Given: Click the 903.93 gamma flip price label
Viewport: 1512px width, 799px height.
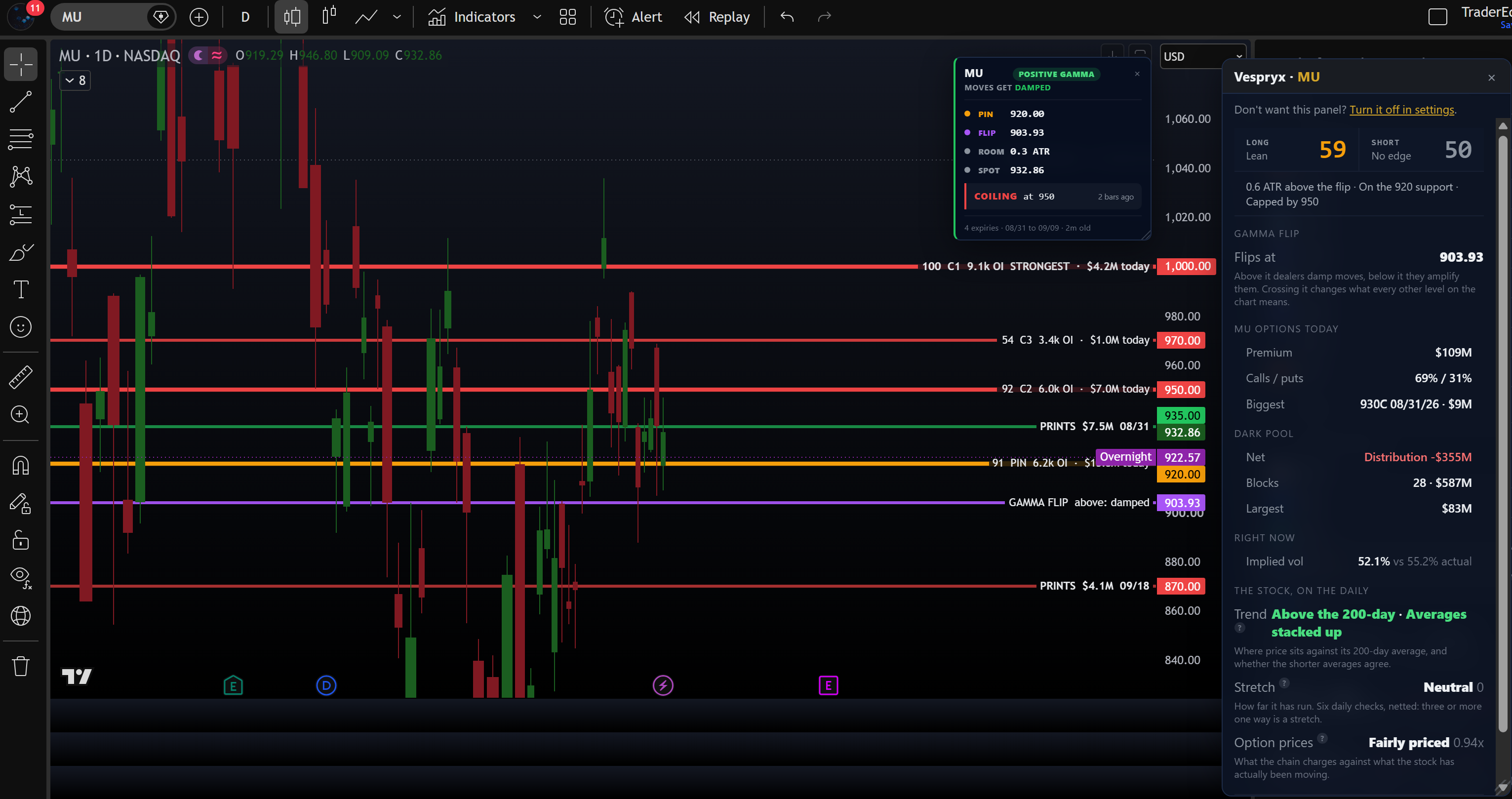Looking at the screenshot, I should pos(1182,503).
